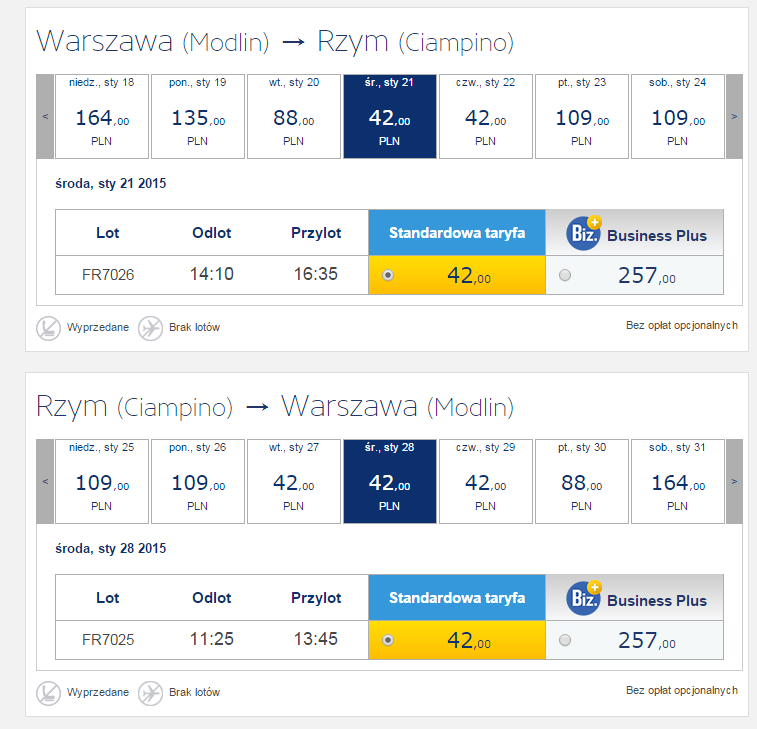
Task: Click the outbound Brak lotów plane icon
Action: (151, 328)
